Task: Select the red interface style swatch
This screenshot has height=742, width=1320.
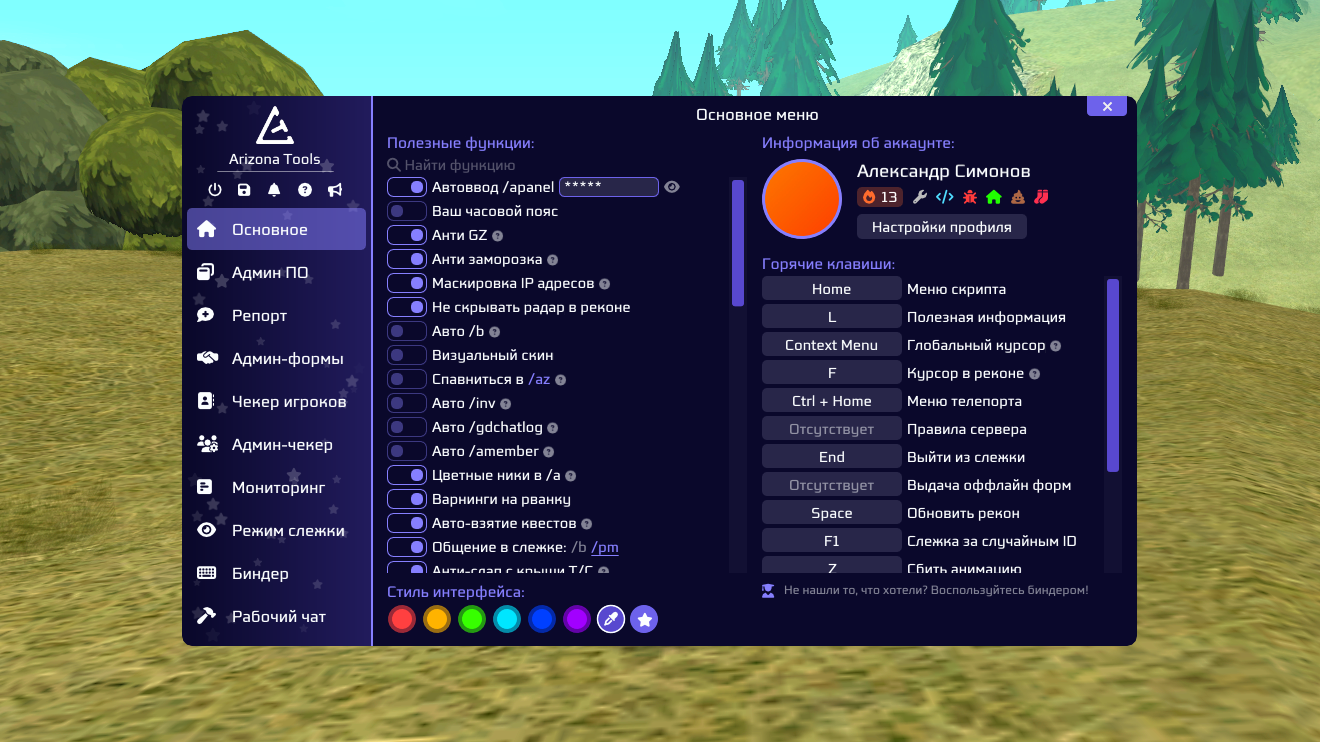Action: coord(402,620)
